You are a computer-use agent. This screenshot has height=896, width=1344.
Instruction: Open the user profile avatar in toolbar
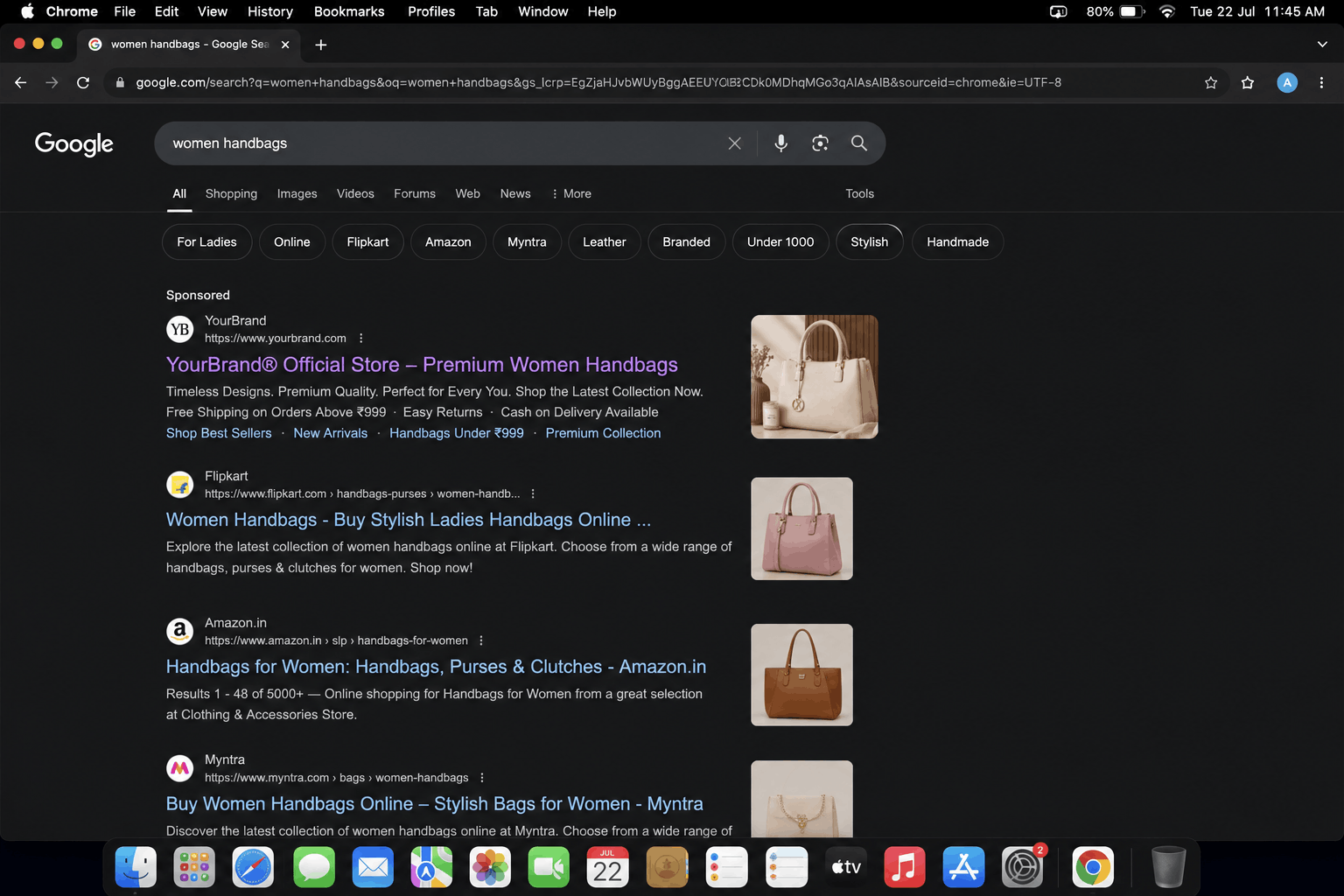[x=1287, y=82]
